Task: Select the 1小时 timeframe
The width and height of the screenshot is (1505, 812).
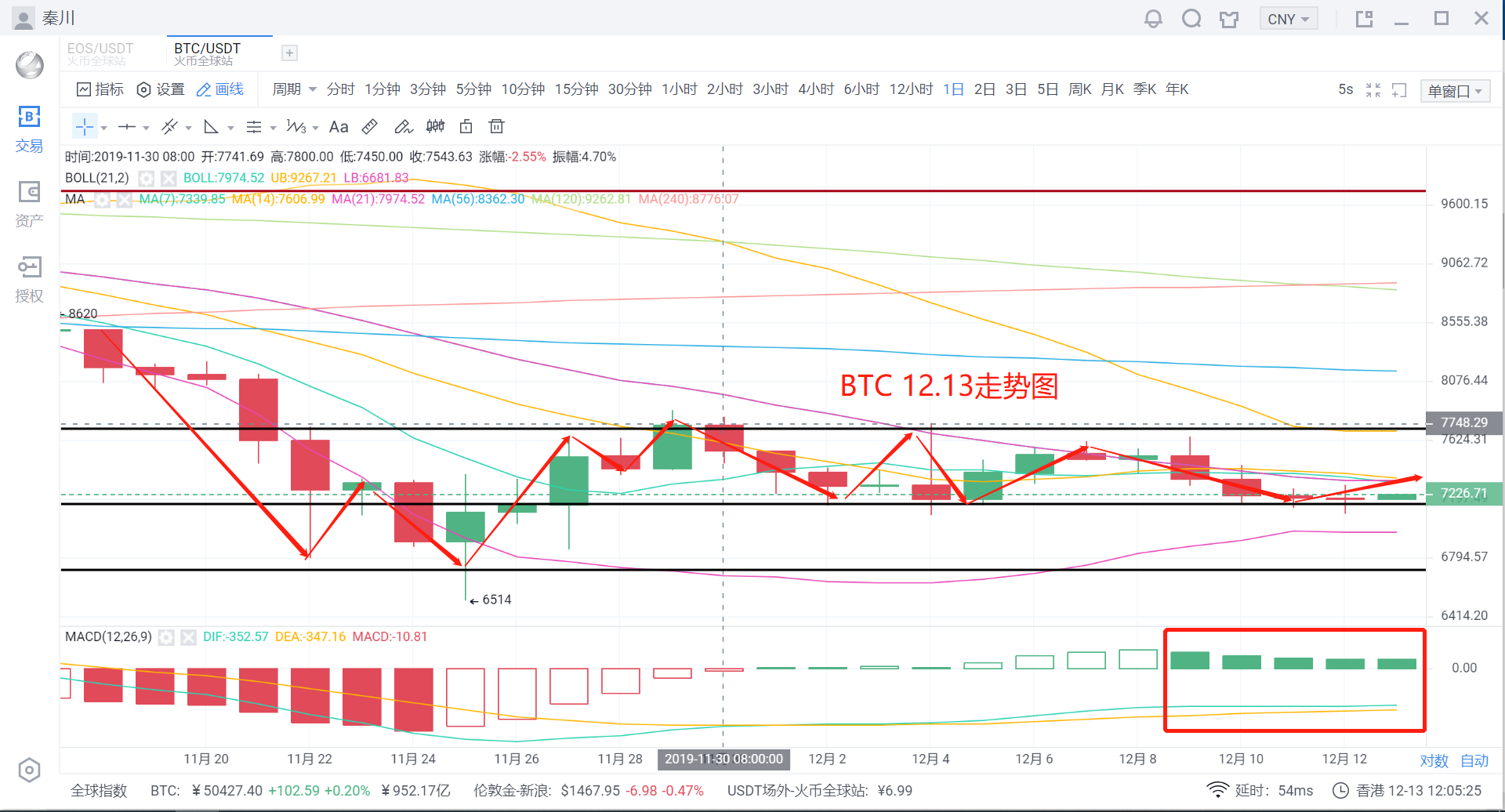Action: click(x=679, y=89)
